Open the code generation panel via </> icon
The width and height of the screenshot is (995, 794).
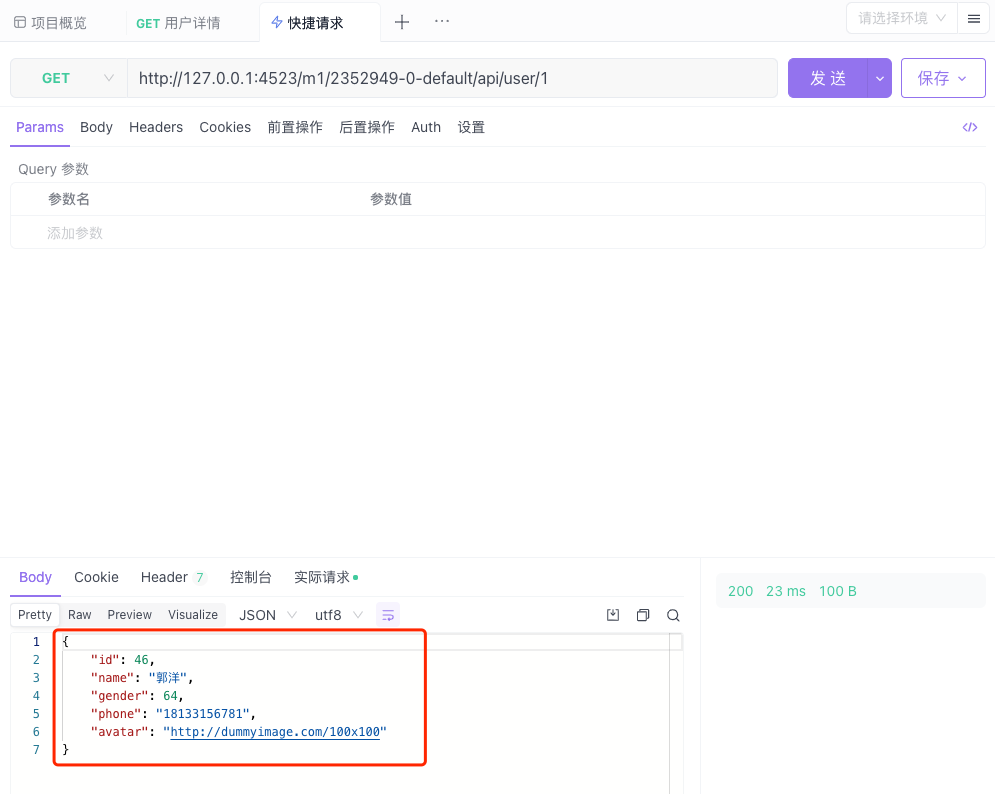point(969,127)
